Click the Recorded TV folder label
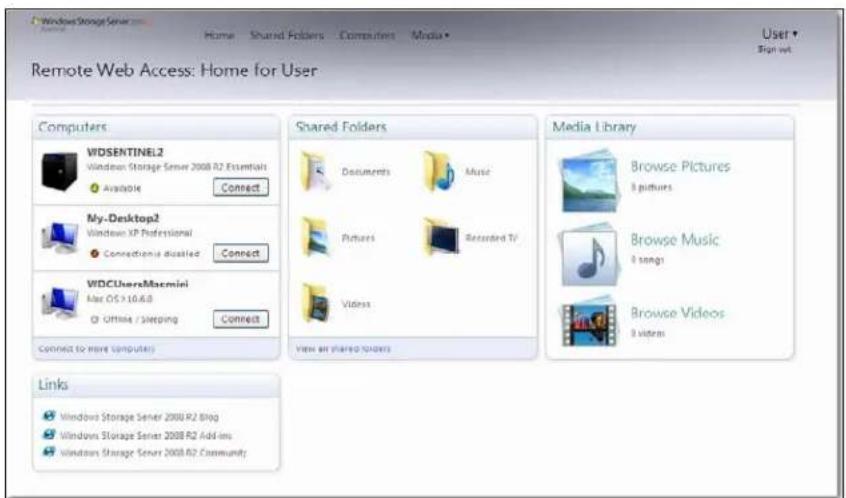Image resolution: width=846 pixels, height=498 pixels. pos(491,237)
